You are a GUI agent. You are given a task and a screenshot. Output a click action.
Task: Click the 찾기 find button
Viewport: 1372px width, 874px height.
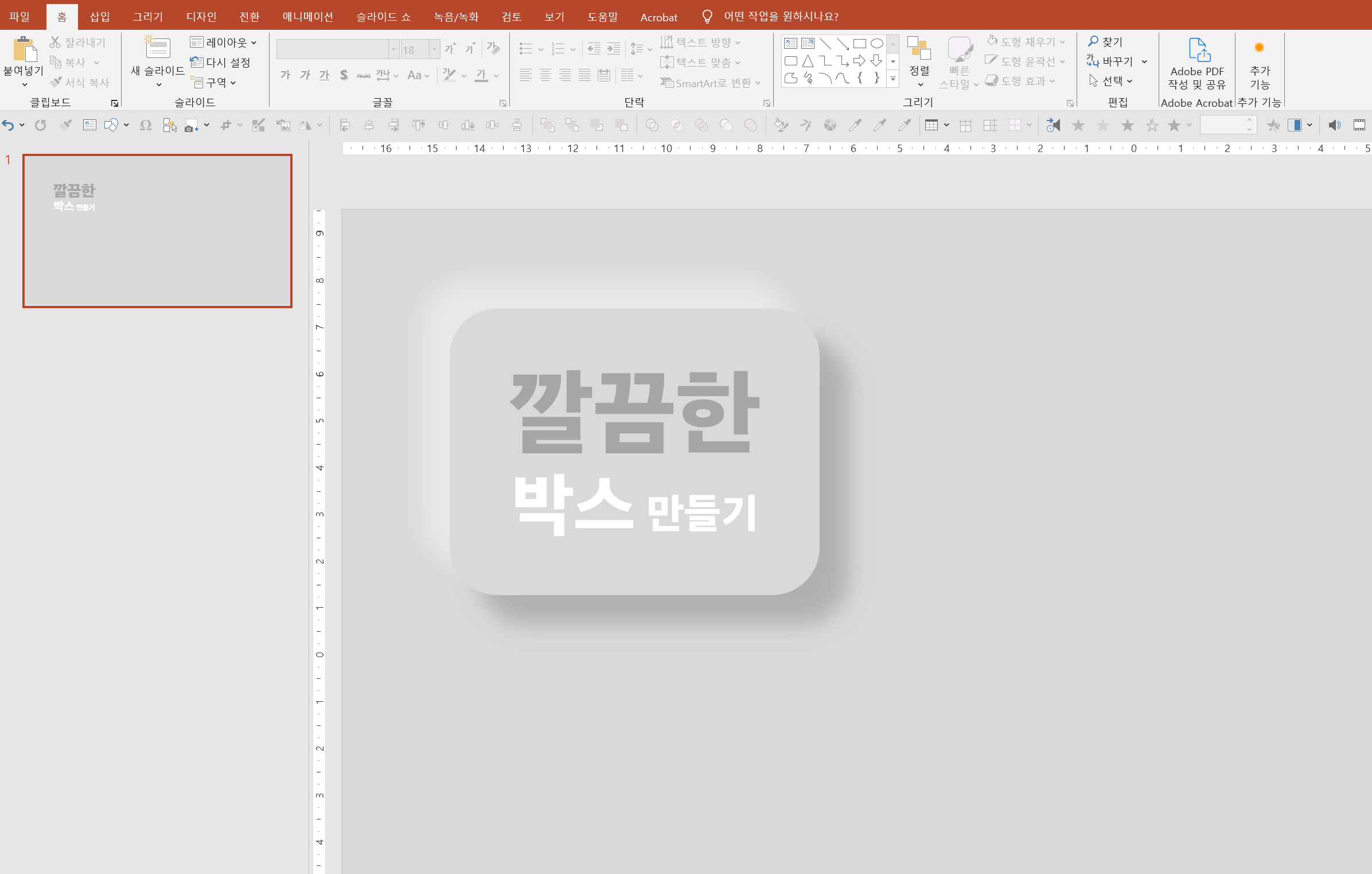coord(1106,42)
